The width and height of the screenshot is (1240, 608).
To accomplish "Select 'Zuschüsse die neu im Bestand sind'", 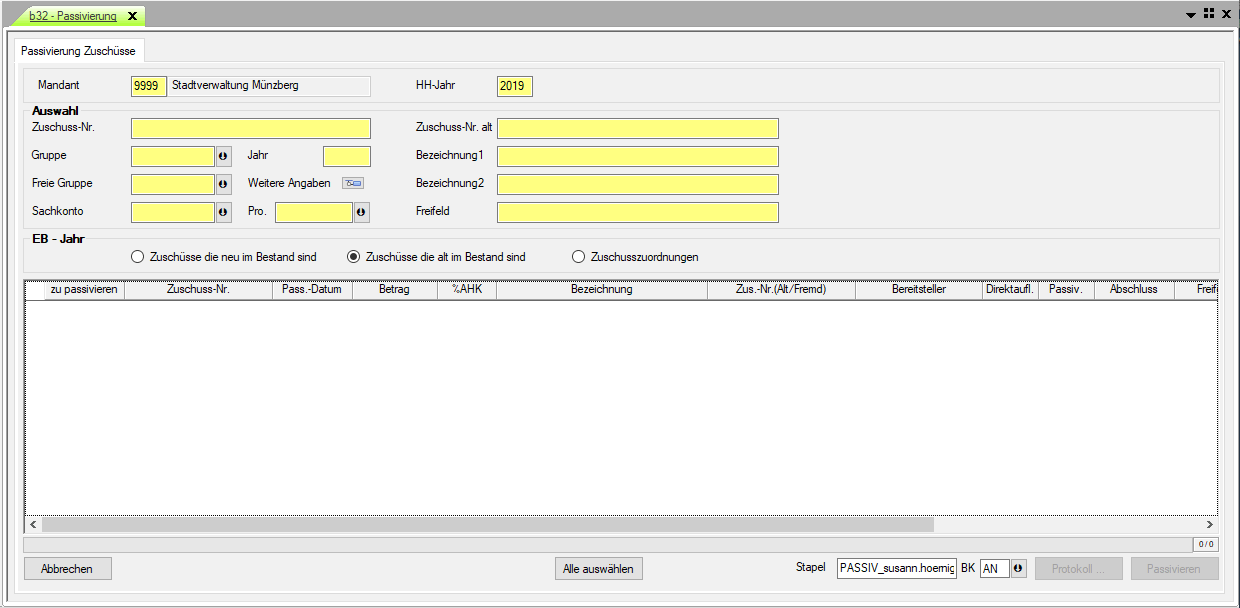I will [137, 257].
